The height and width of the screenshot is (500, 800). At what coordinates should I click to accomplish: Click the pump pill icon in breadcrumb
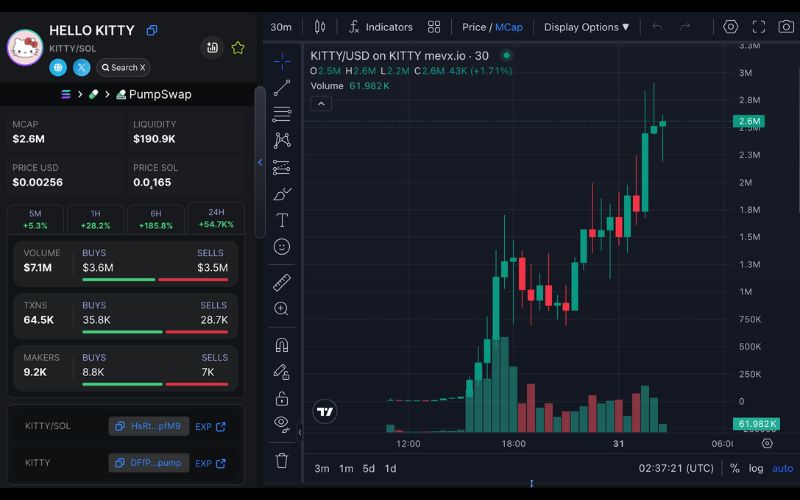[93, 94]
